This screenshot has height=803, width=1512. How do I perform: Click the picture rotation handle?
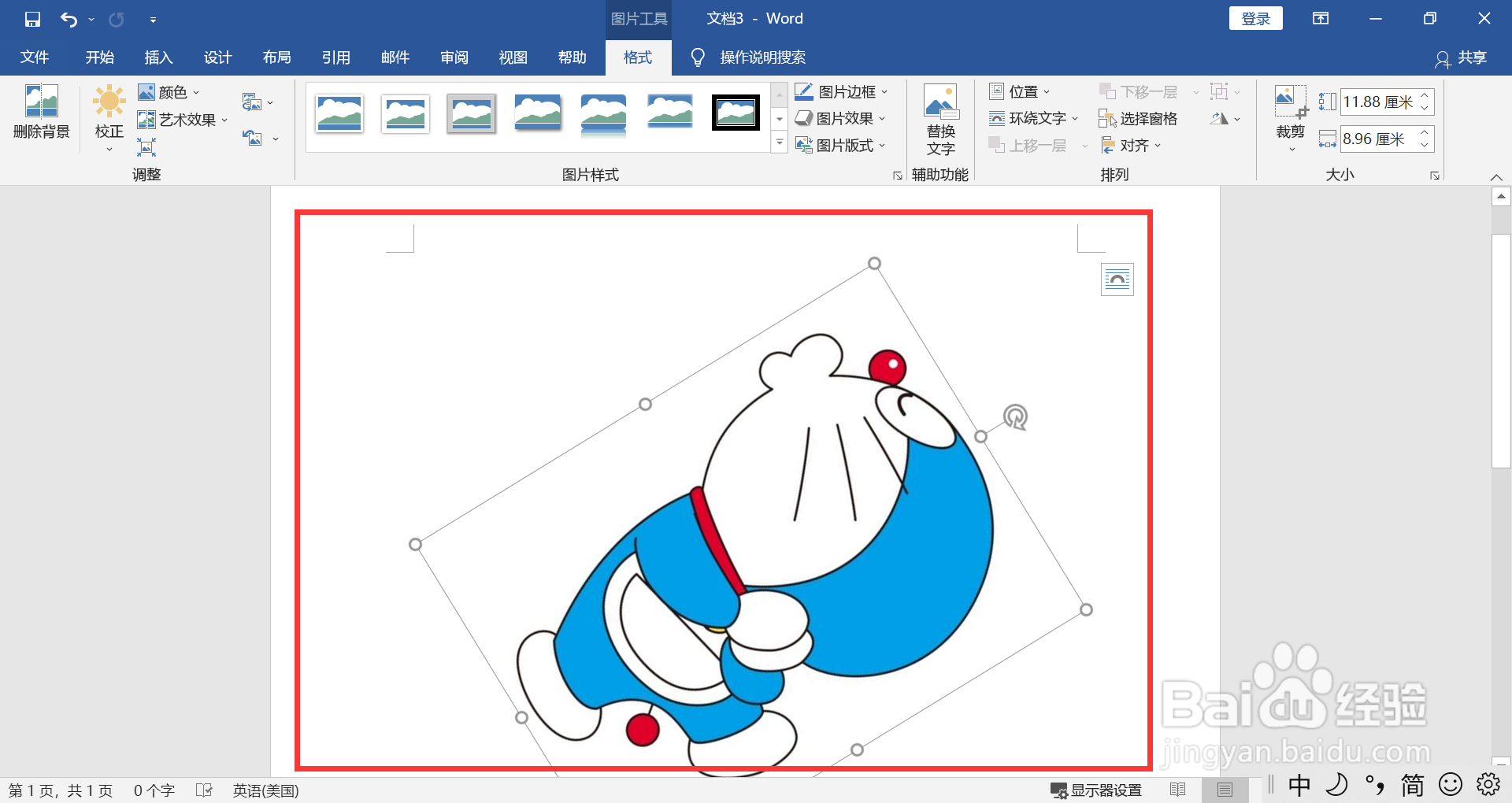click(x=1016, y=416)
